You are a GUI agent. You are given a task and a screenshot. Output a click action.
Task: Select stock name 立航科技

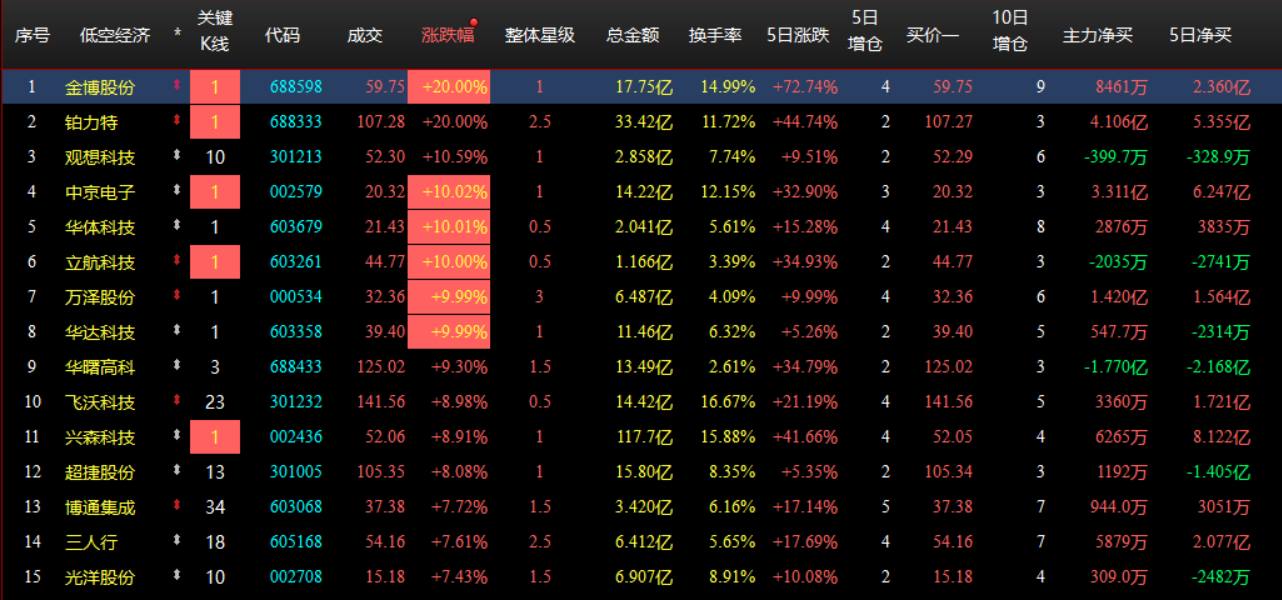point(100,262)
